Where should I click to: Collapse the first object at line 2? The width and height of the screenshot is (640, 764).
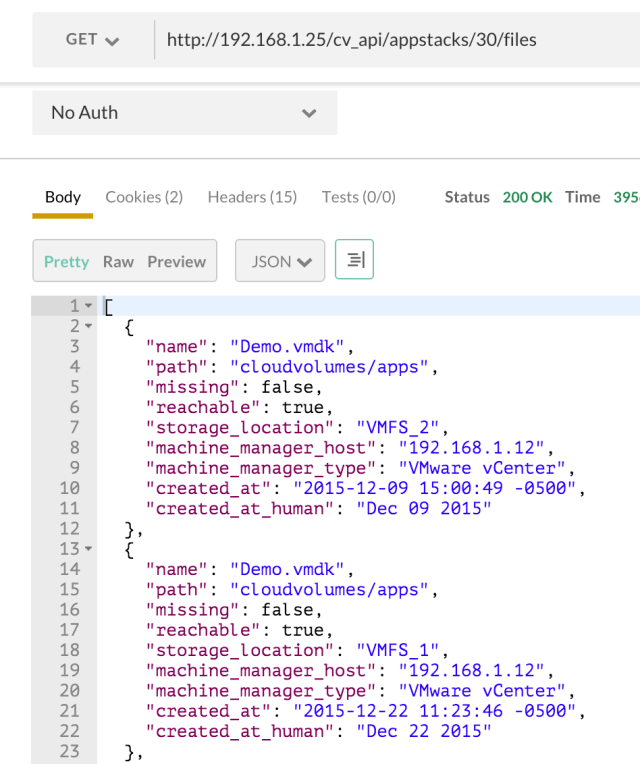[x=88, y=326]
